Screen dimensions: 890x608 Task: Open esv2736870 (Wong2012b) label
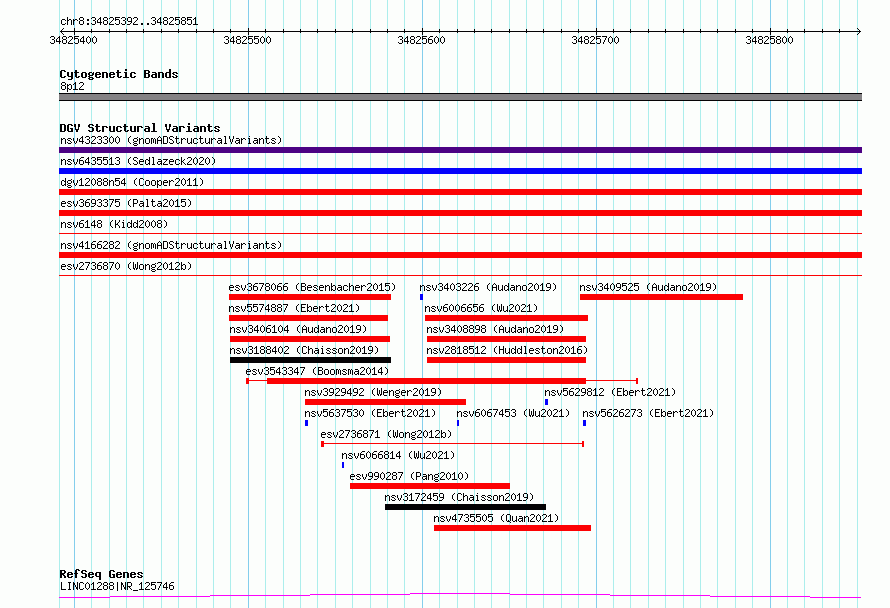coord(126,266)
